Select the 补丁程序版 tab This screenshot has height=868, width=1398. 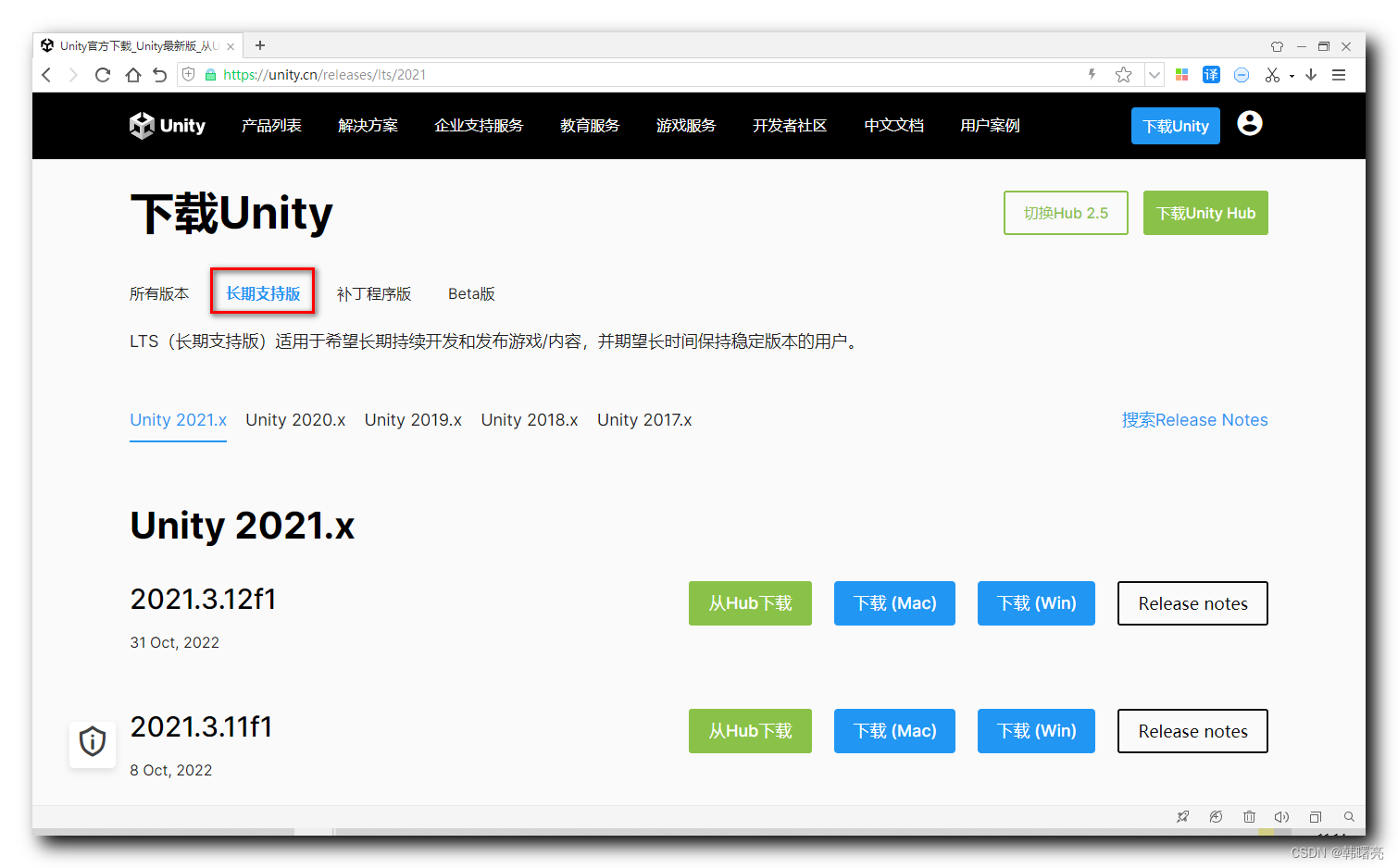coord(374,293)
